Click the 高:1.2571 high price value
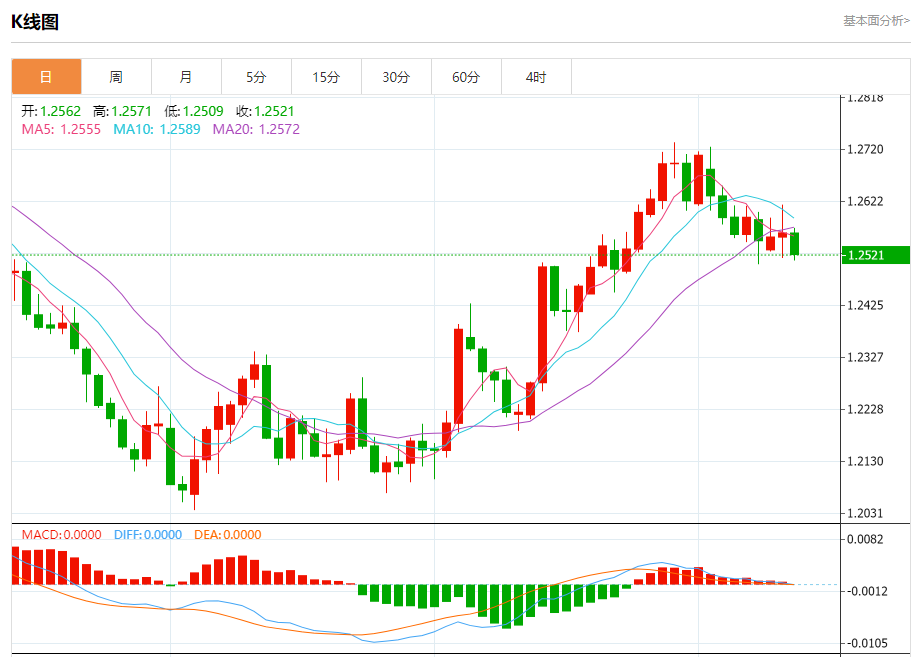 click(122, 111)
